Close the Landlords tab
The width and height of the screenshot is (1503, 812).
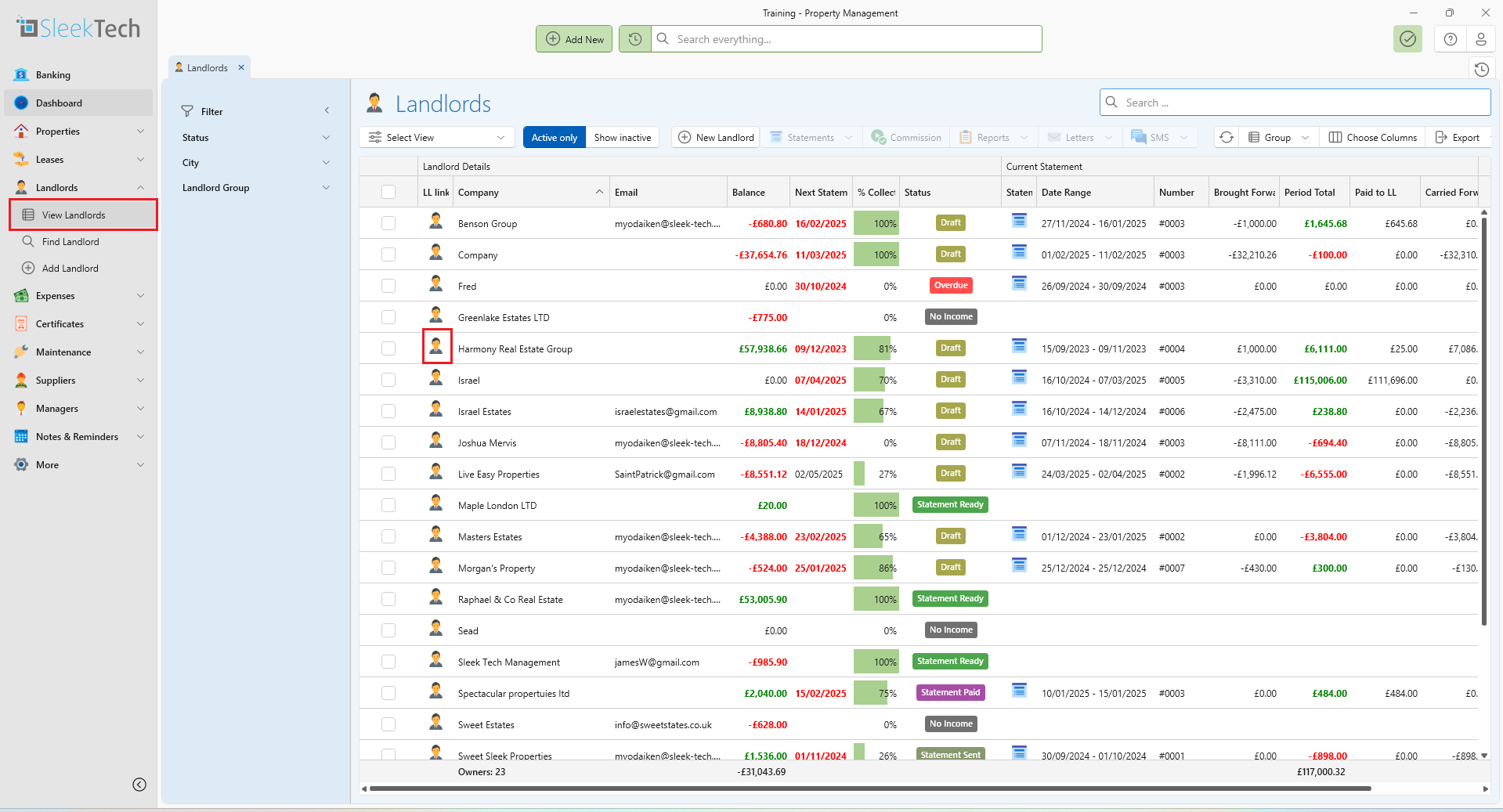tap(241, 67)
